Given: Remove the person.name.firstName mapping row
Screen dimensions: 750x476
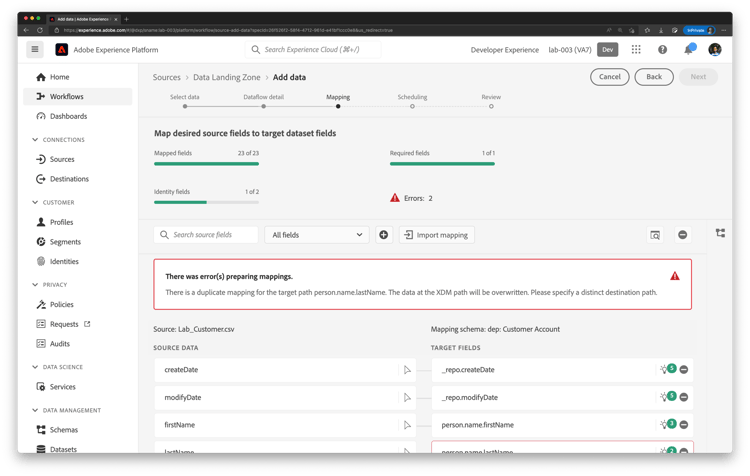Looking at the screenshot, I should coord(684,425).
